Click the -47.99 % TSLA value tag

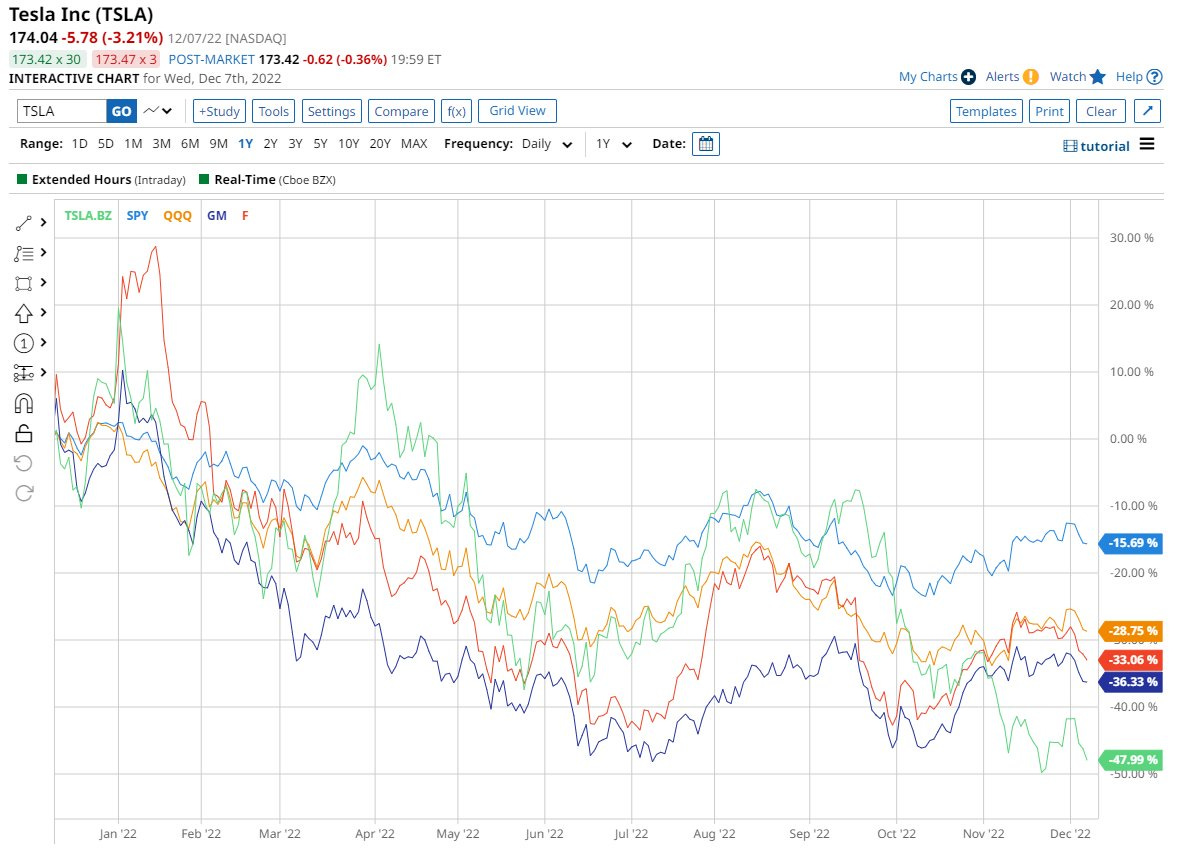1132,760
